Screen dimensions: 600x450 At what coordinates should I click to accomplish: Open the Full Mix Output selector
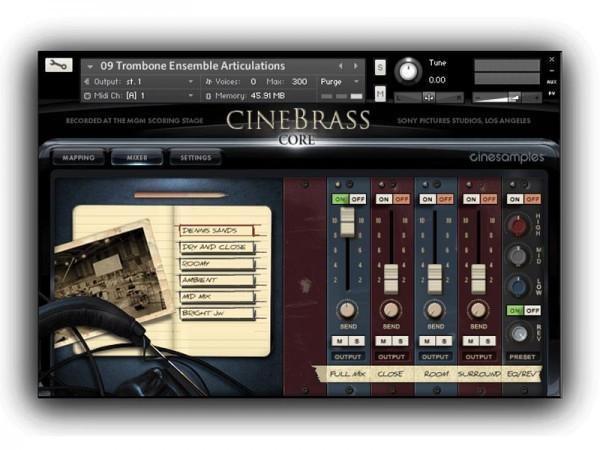click(x=347, y=357)
